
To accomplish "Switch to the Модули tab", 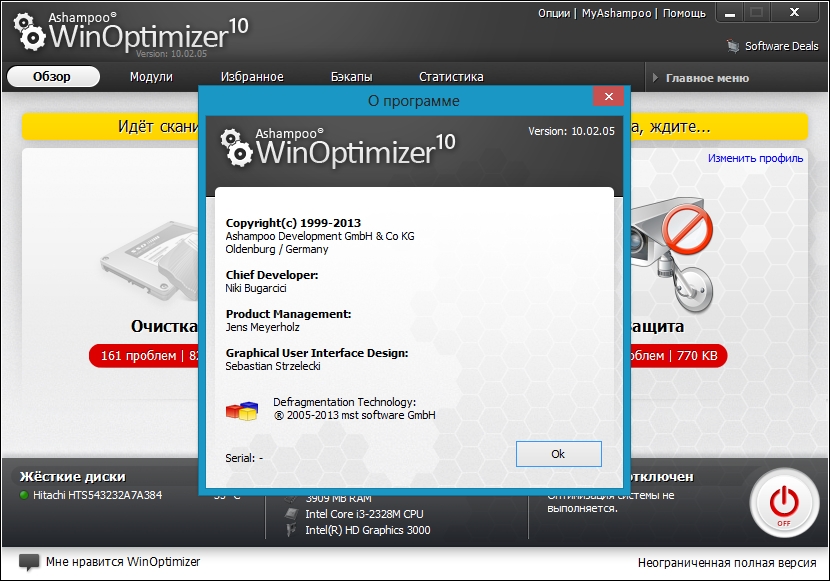I will [x=151, y=77].
